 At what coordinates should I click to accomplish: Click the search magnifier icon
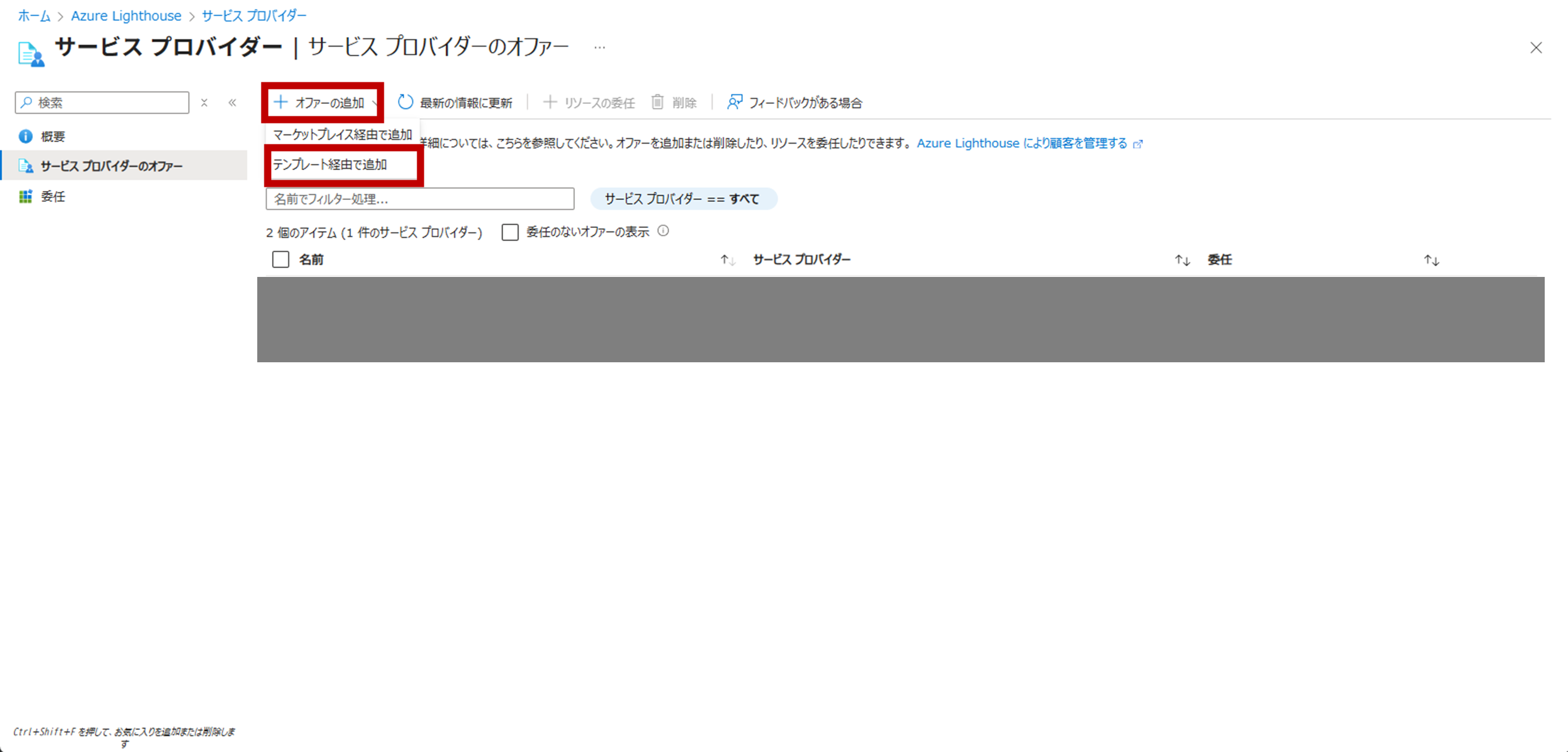(x=26, y=102)
